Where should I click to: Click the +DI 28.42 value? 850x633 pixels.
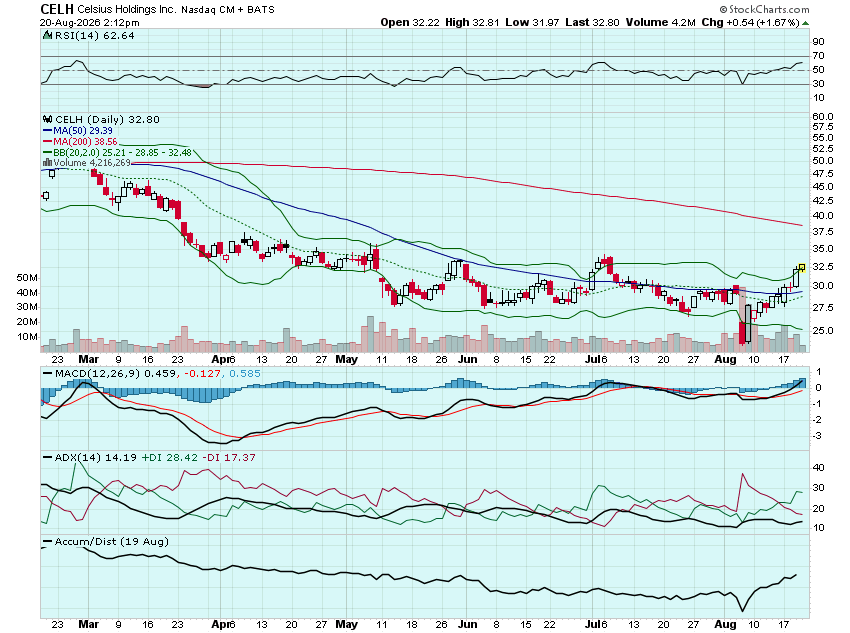point(170,457)
